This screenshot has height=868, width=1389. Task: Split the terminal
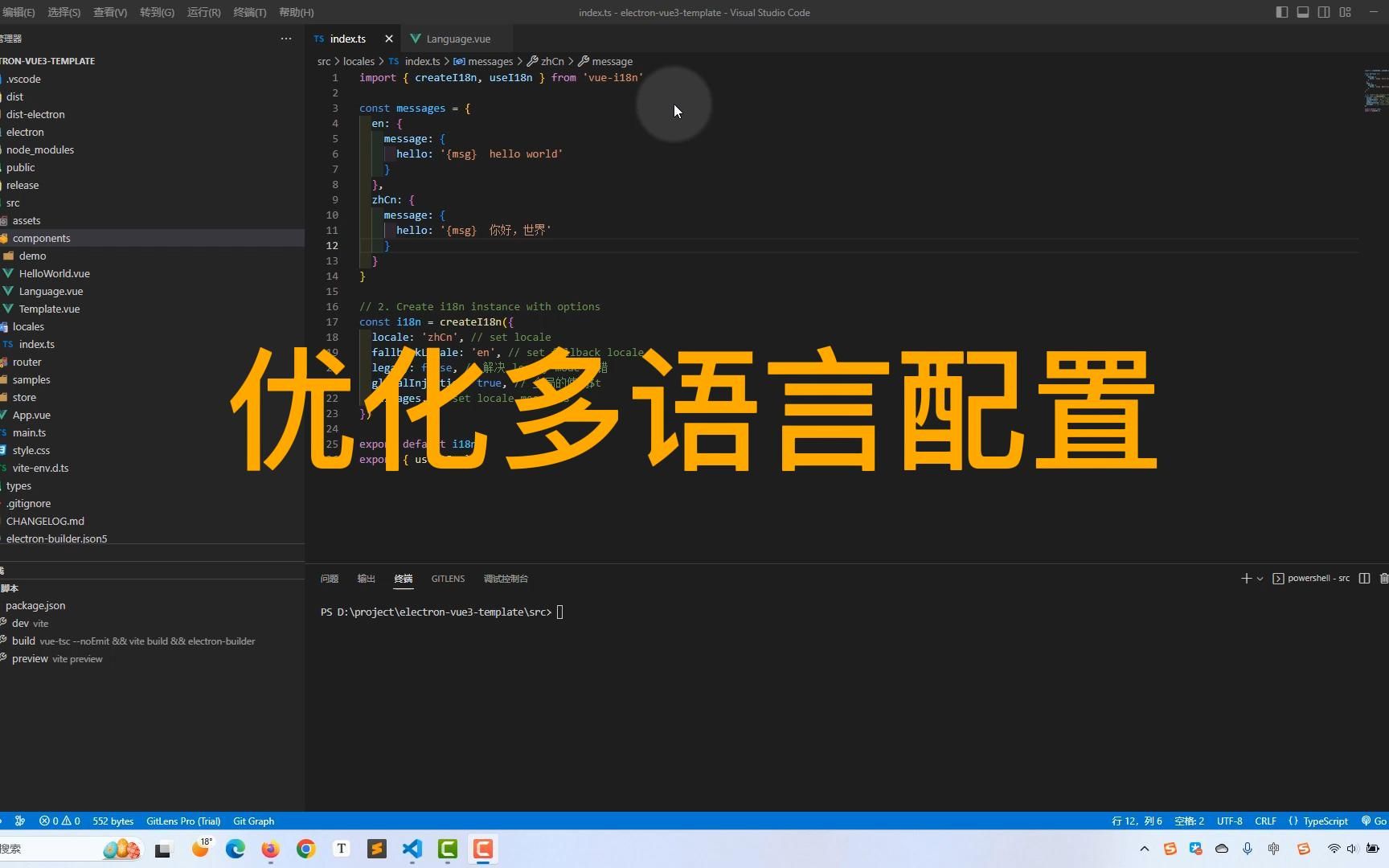coord(1364,578)
